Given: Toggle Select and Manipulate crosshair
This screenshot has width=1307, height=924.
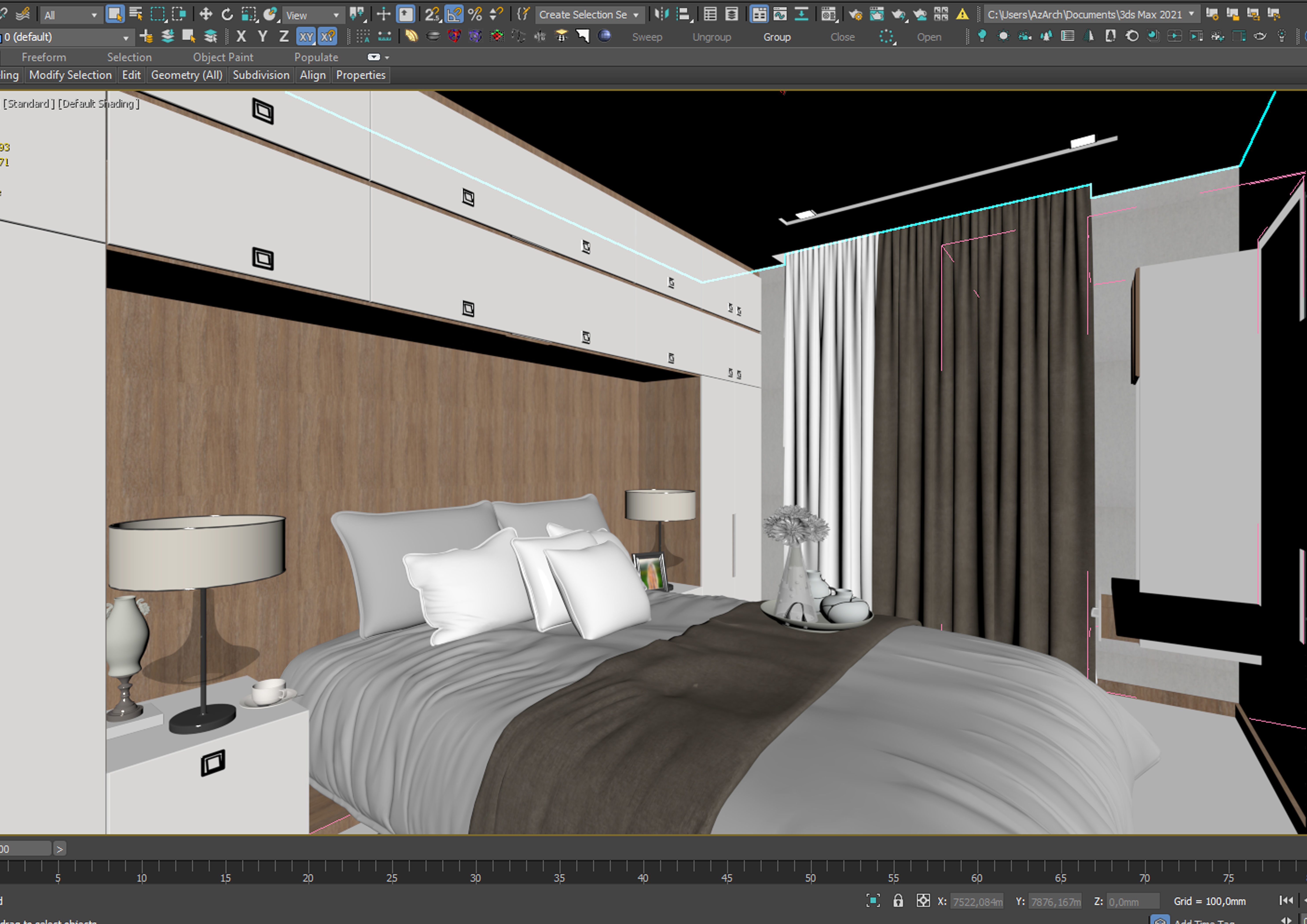Looking at the screenshot, I should tap(384, 14).
